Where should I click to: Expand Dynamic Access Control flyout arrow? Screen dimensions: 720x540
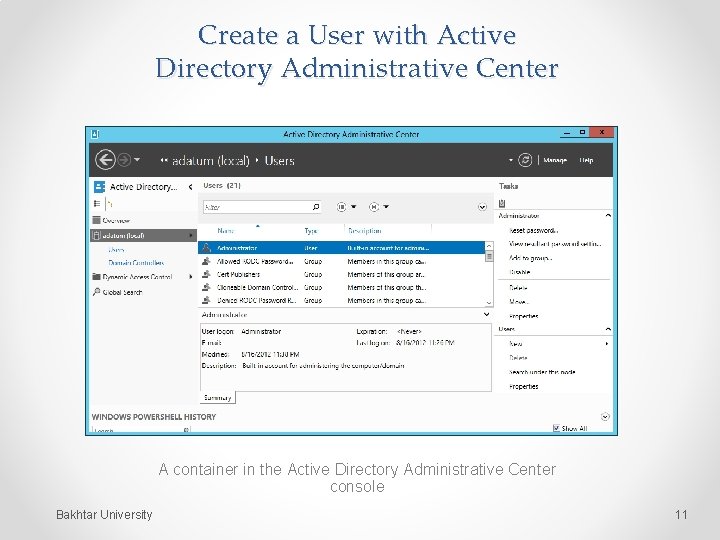coord(191,277)
